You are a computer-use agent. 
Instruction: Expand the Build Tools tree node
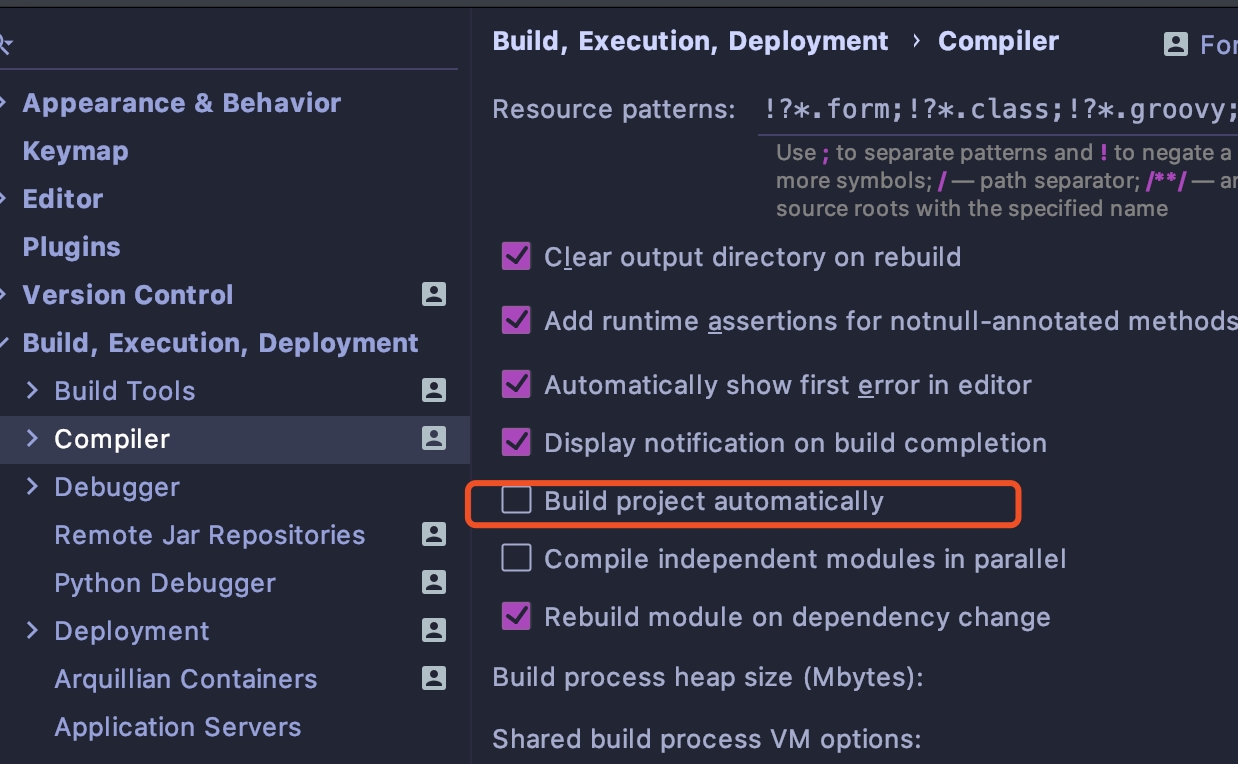[32, 390]
